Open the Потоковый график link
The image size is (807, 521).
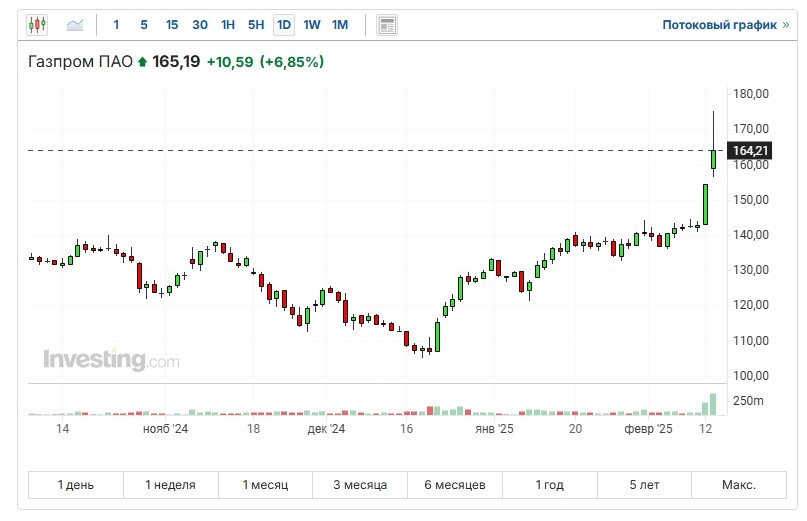tap(725, 25)
